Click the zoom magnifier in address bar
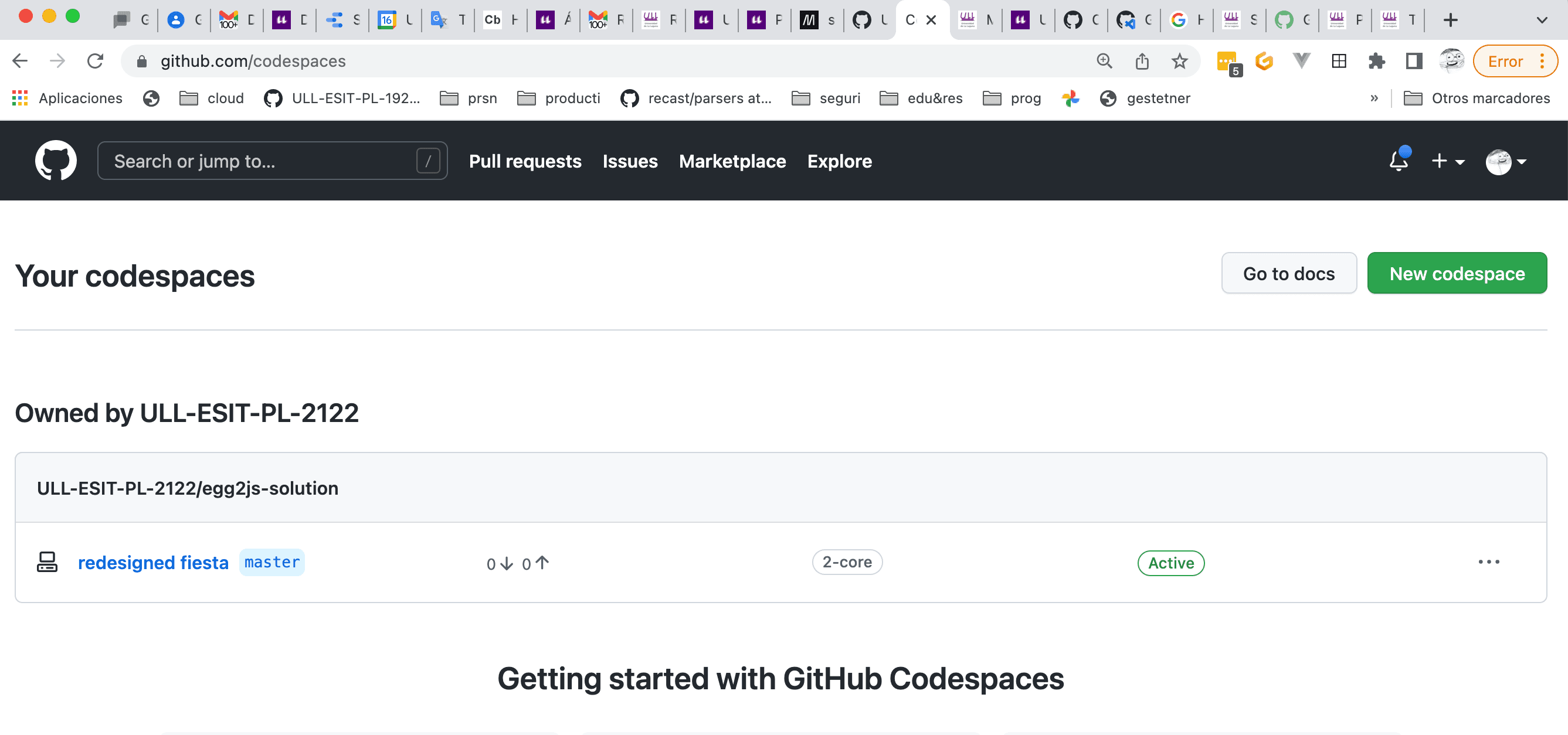The height and width of the screenshot is (735, 1568). [1104, 61]
